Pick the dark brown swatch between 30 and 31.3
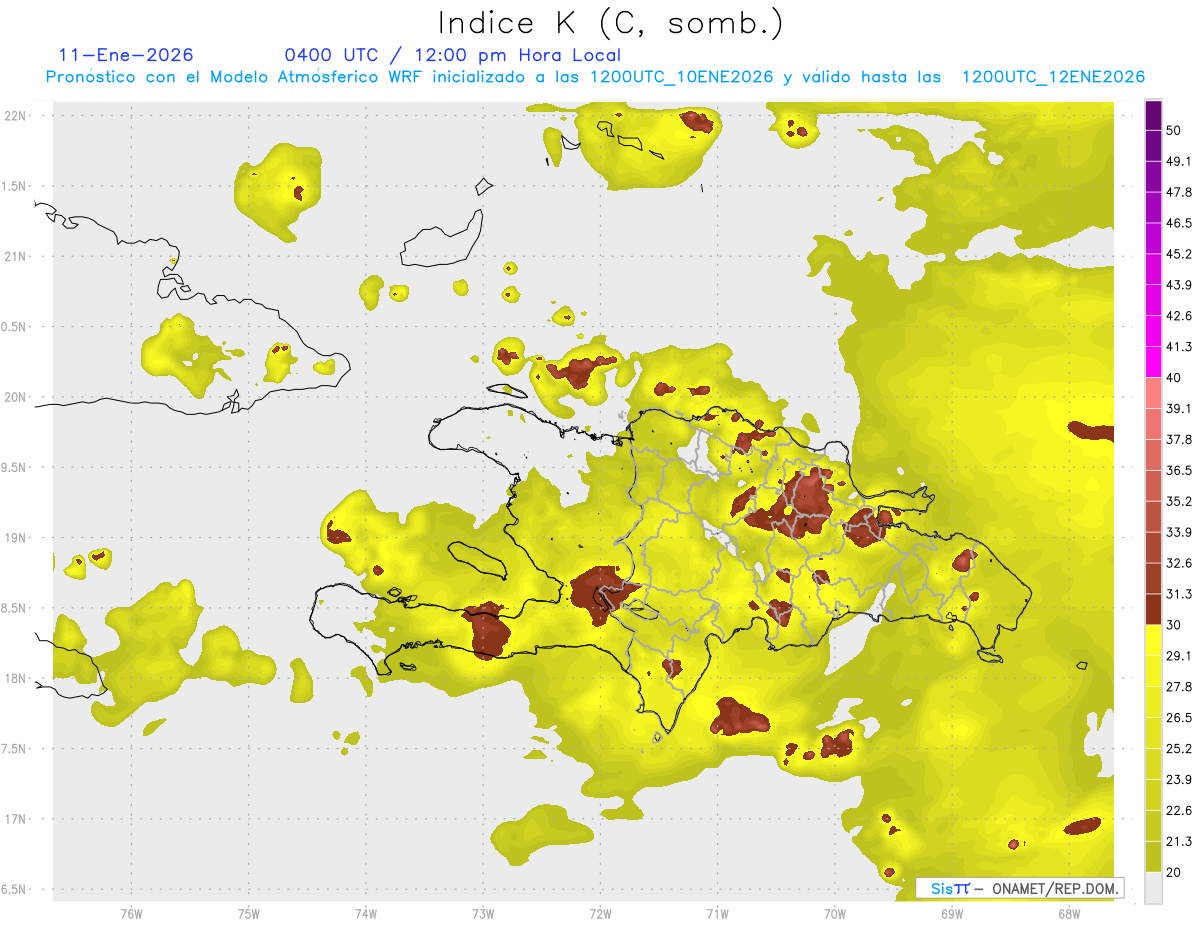Image resolution: width=1200 pixels, height=927 pixels. click(1153, 609)
